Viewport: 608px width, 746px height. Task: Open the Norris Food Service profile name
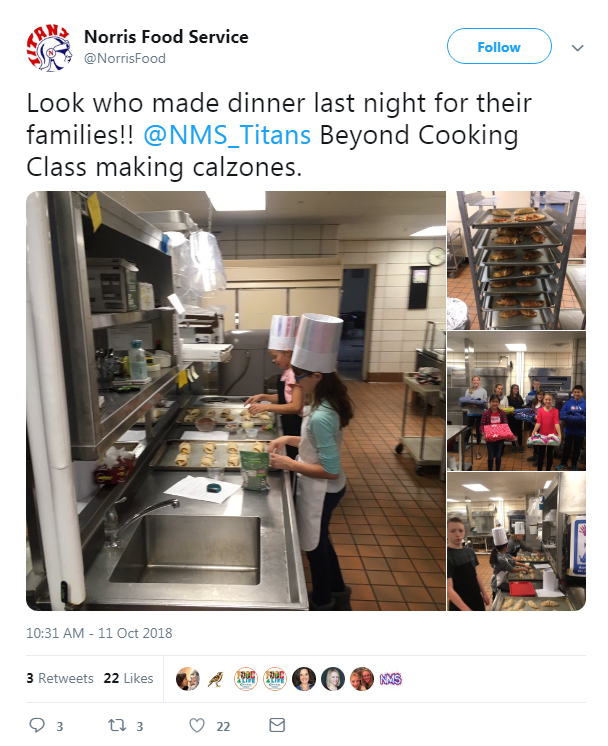[166, 37]
